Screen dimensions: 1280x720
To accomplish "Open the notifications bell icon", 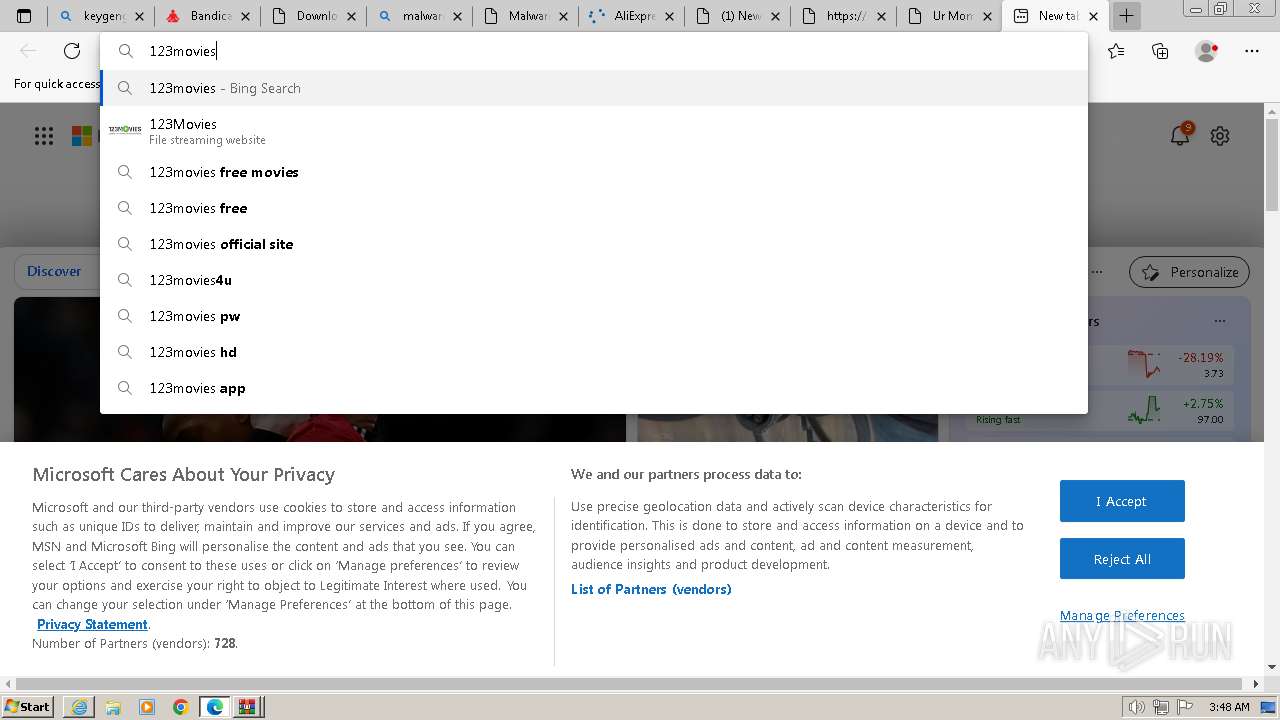I will [1181, 135].
